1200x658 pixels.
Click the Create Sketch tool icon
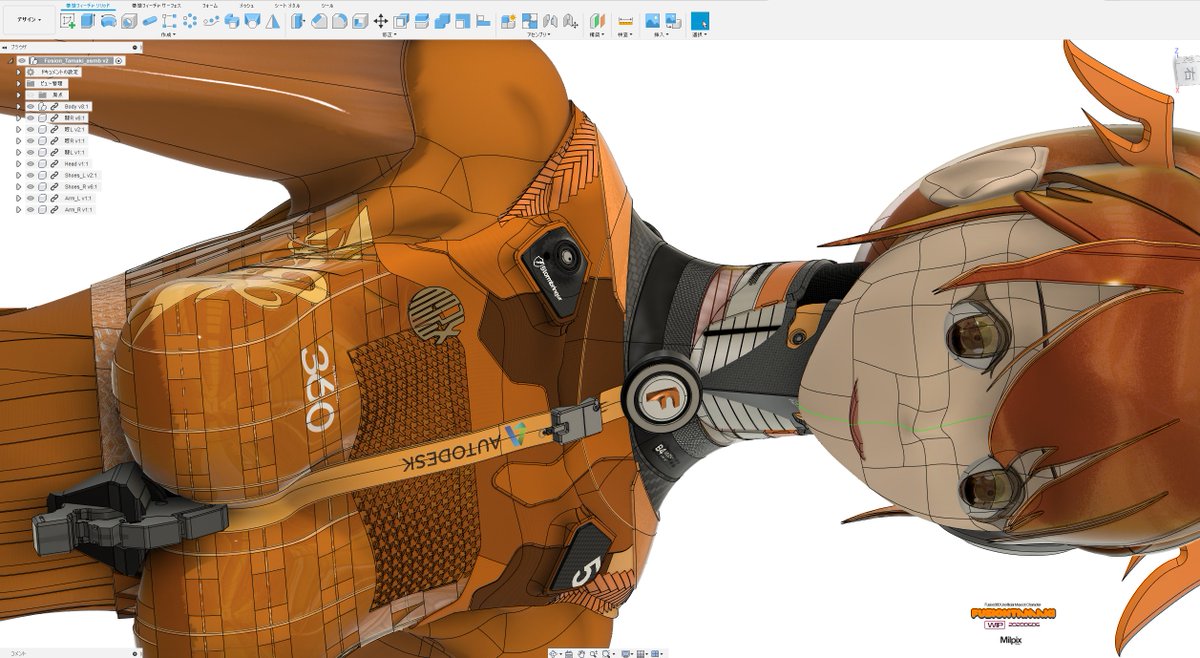point(68,21)
